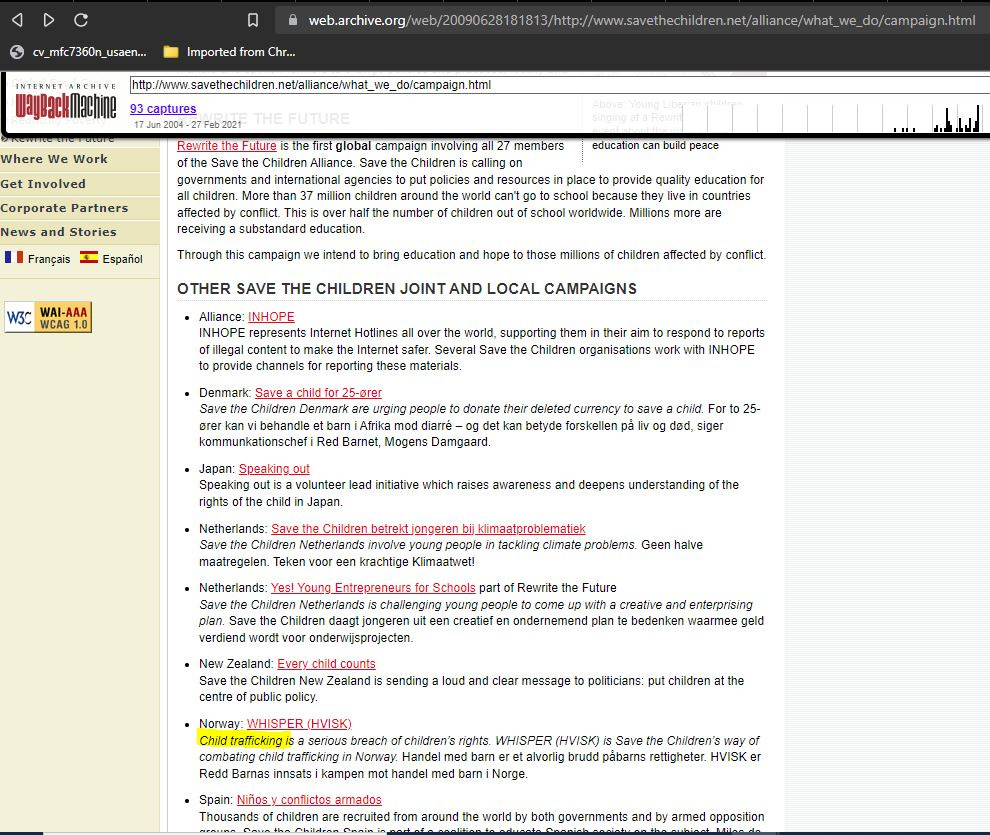This screenshot has height=835, width=990.
Task: Click the Wayback Machine logo
Action: [x=66, y=102]
